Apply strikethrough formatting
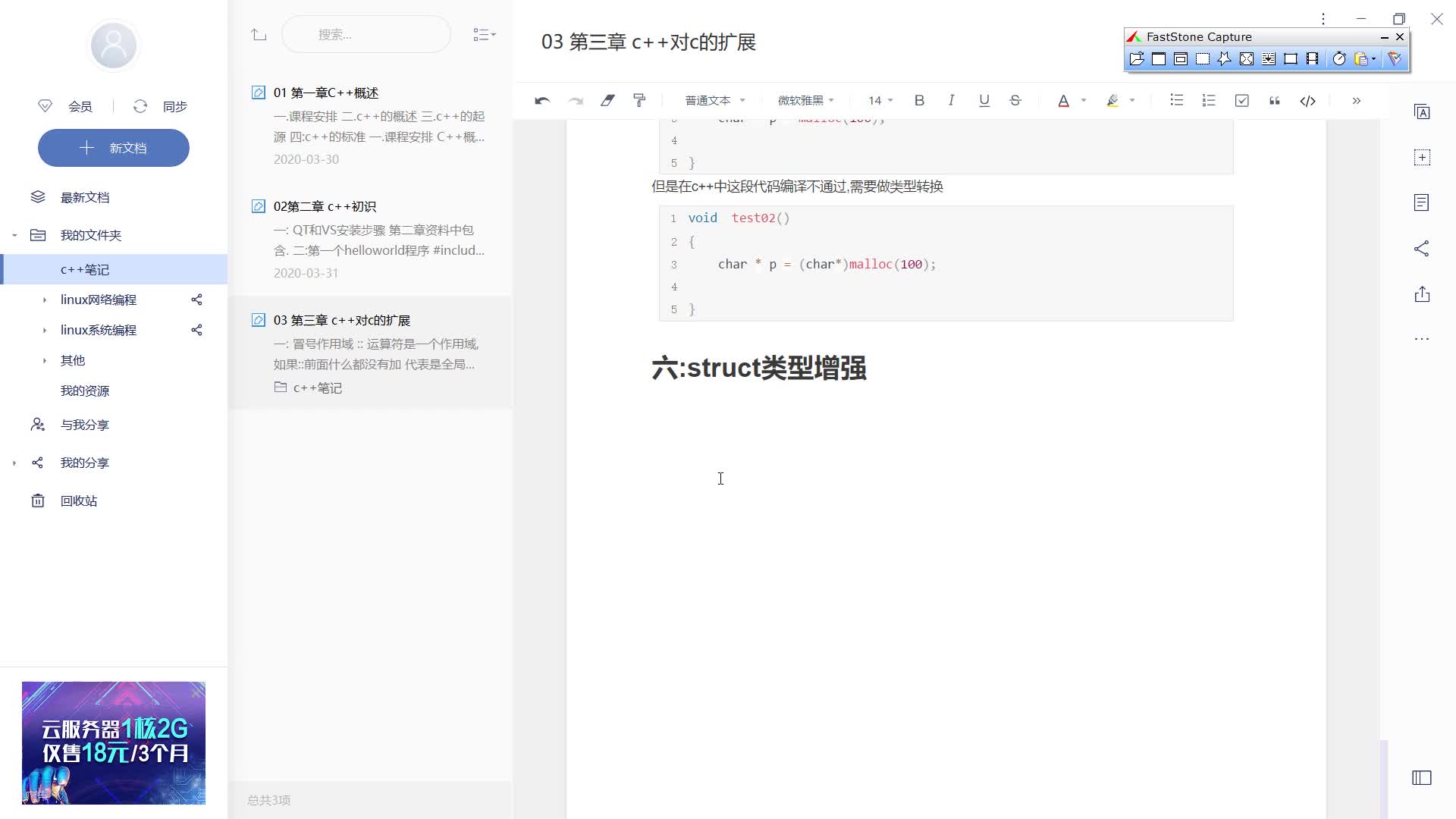Viewport: 1456px width, 819px height. (x=1015, y=100)
